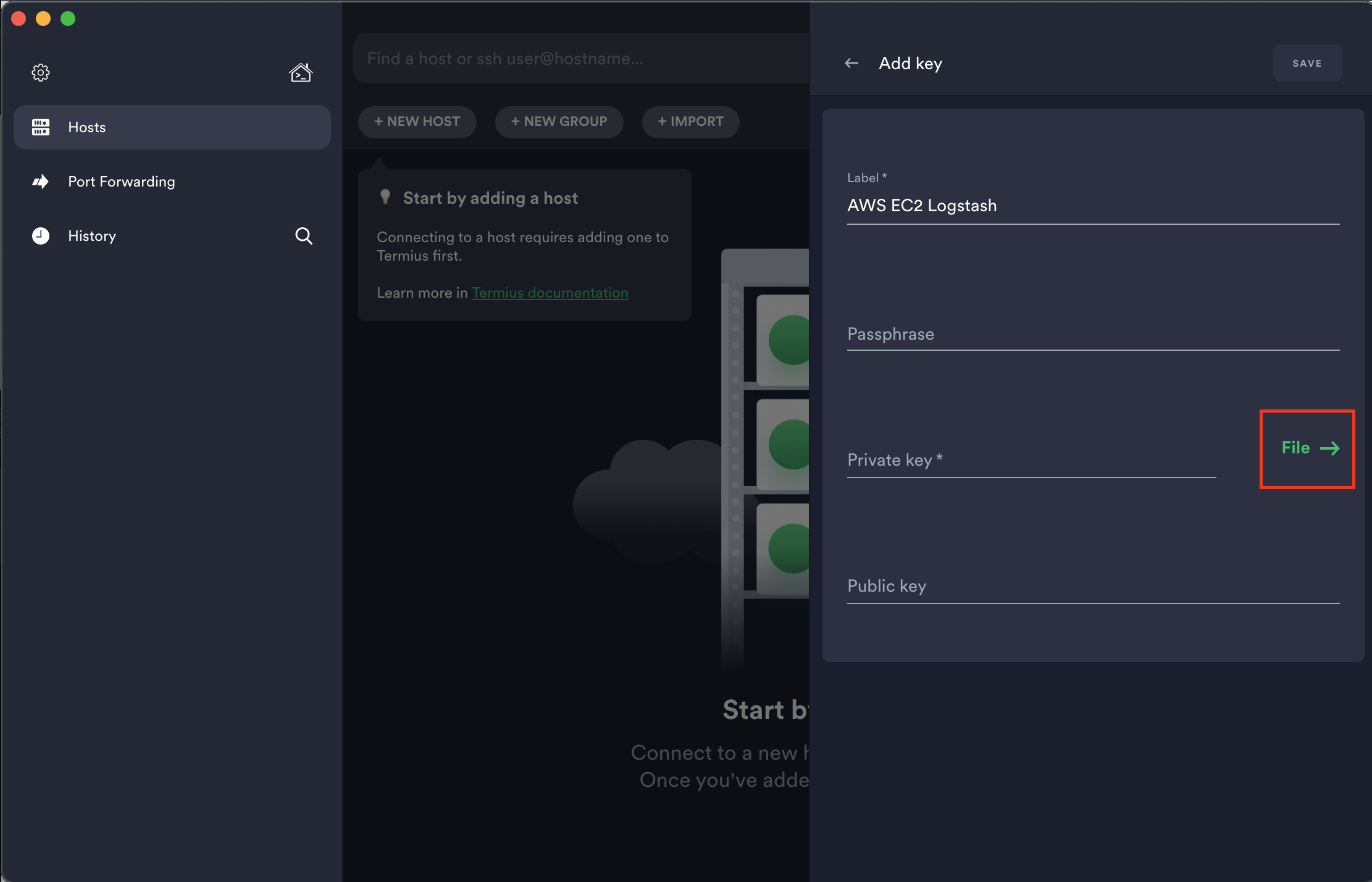Click the Hosts server icon

[41, 127]
